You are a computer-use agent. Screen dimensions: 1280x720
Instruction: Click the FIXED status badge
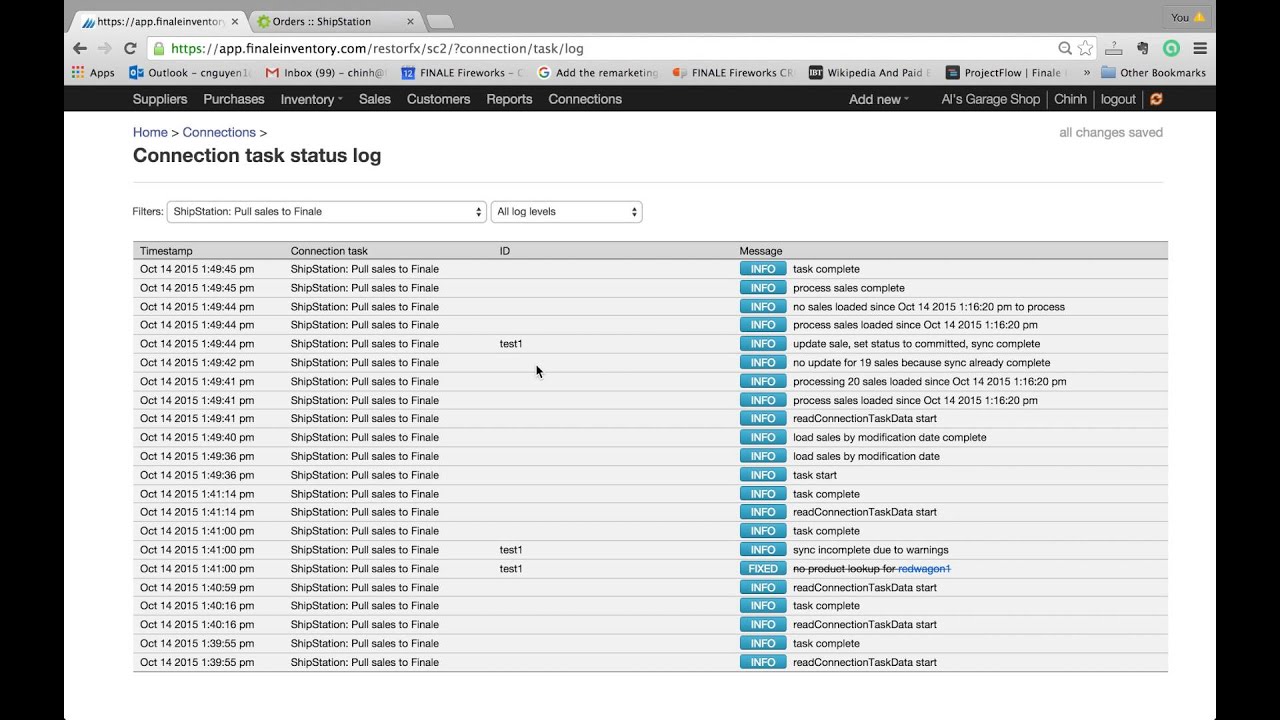pos(763,569)
